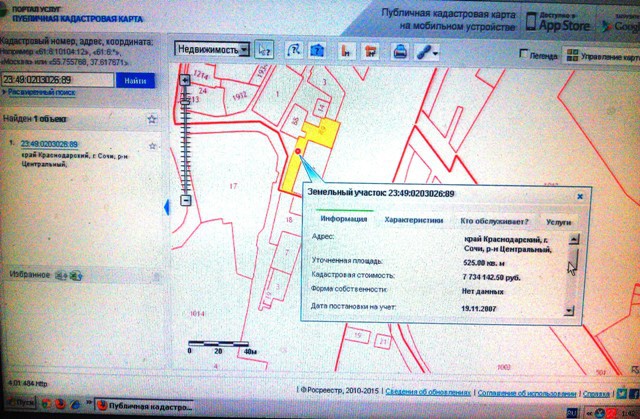The image size is (640, 419).
Task: Click the zoom out minus button
Action: (x=184, y=201)
